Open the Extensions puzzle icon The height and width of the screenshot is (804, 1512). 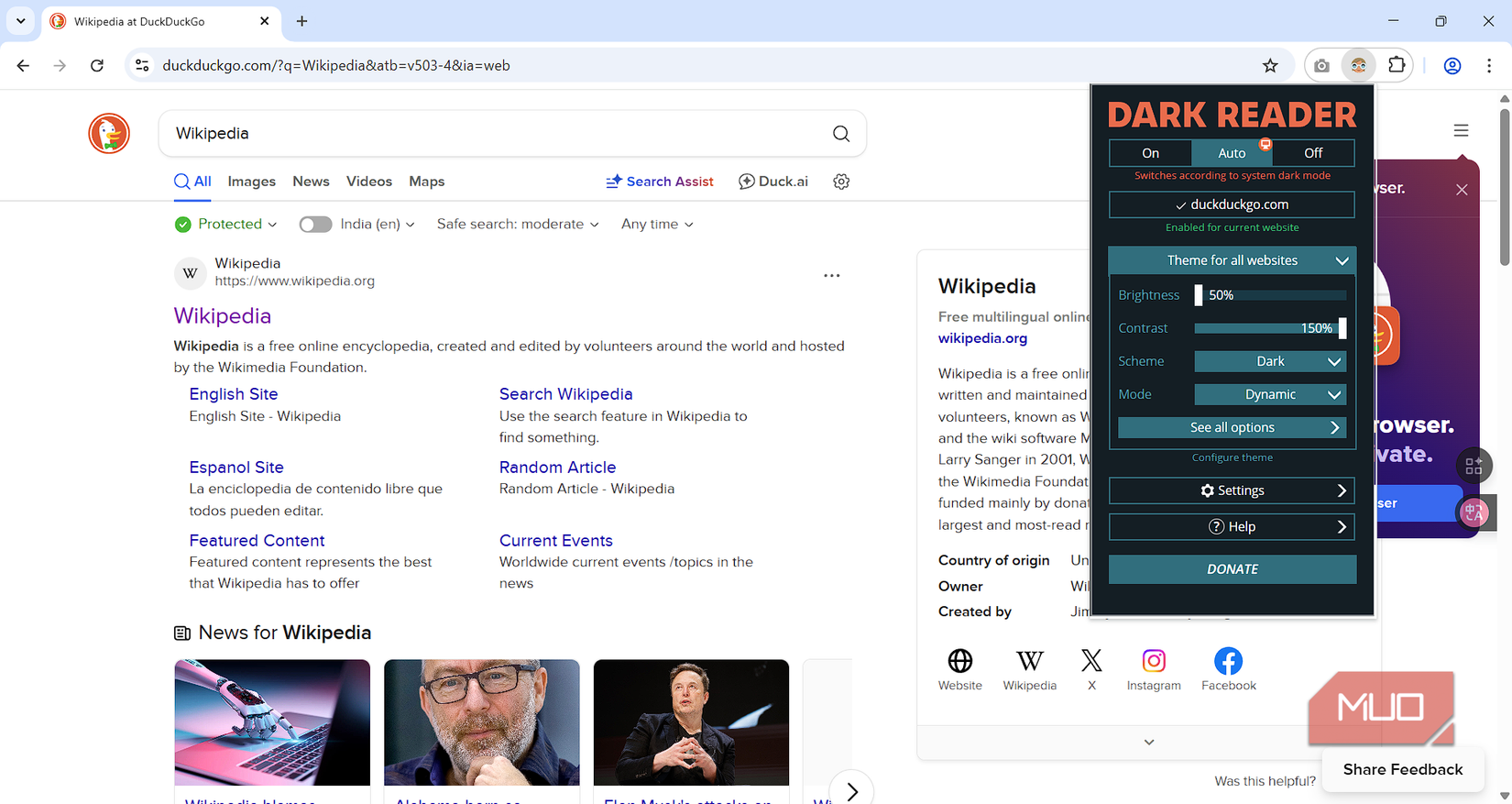click(x=1397, y=65)
